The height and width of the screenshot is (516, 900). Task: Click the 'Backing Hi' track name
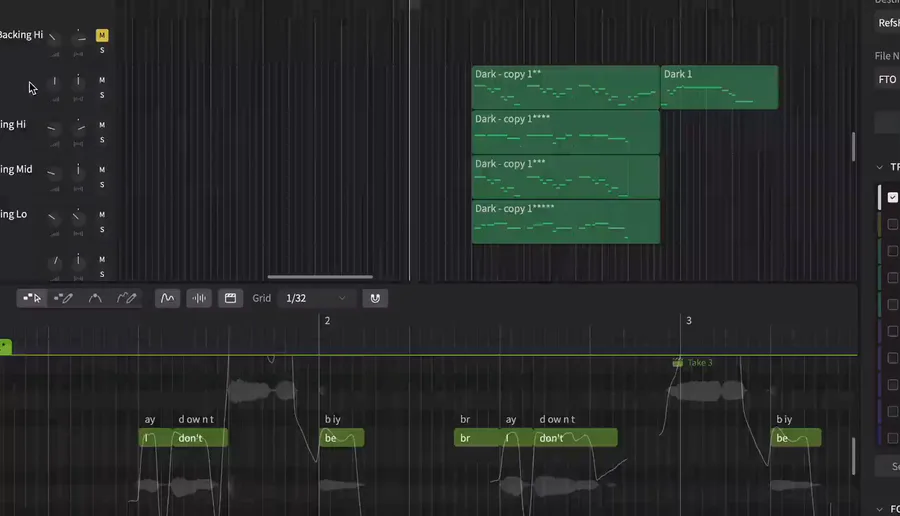pos(21,35)
